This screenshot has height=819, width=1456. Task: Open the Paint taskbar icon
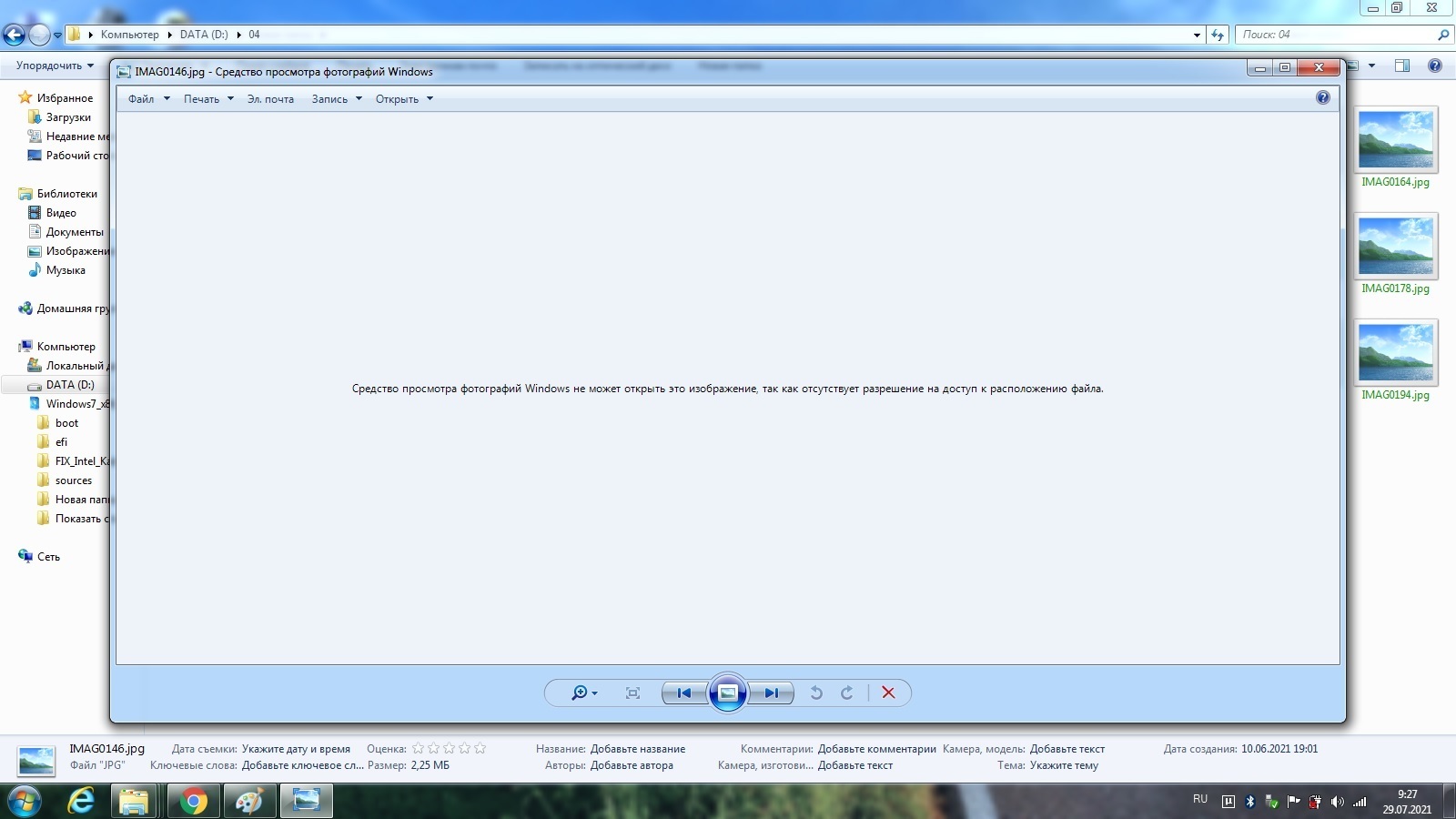[249, 802]
